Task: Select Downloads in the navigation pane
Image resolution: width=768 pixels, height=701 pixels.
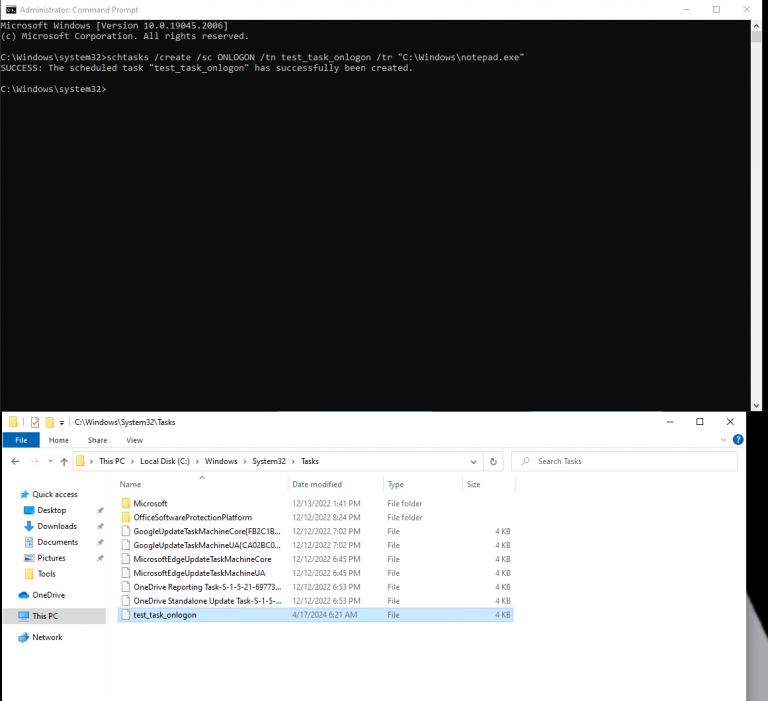Action: click(57, 526)
